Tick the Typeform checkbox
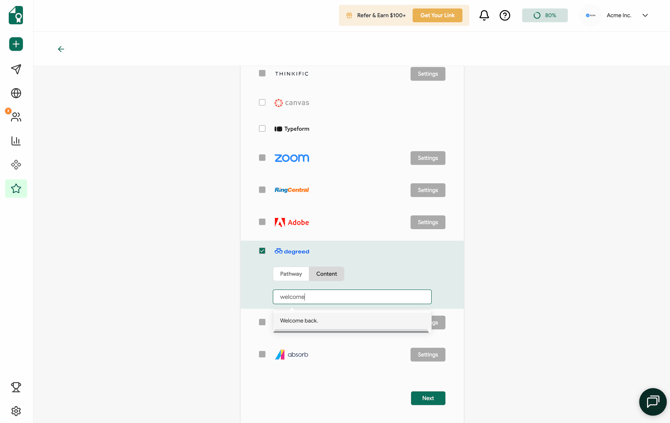 (262, 128)
